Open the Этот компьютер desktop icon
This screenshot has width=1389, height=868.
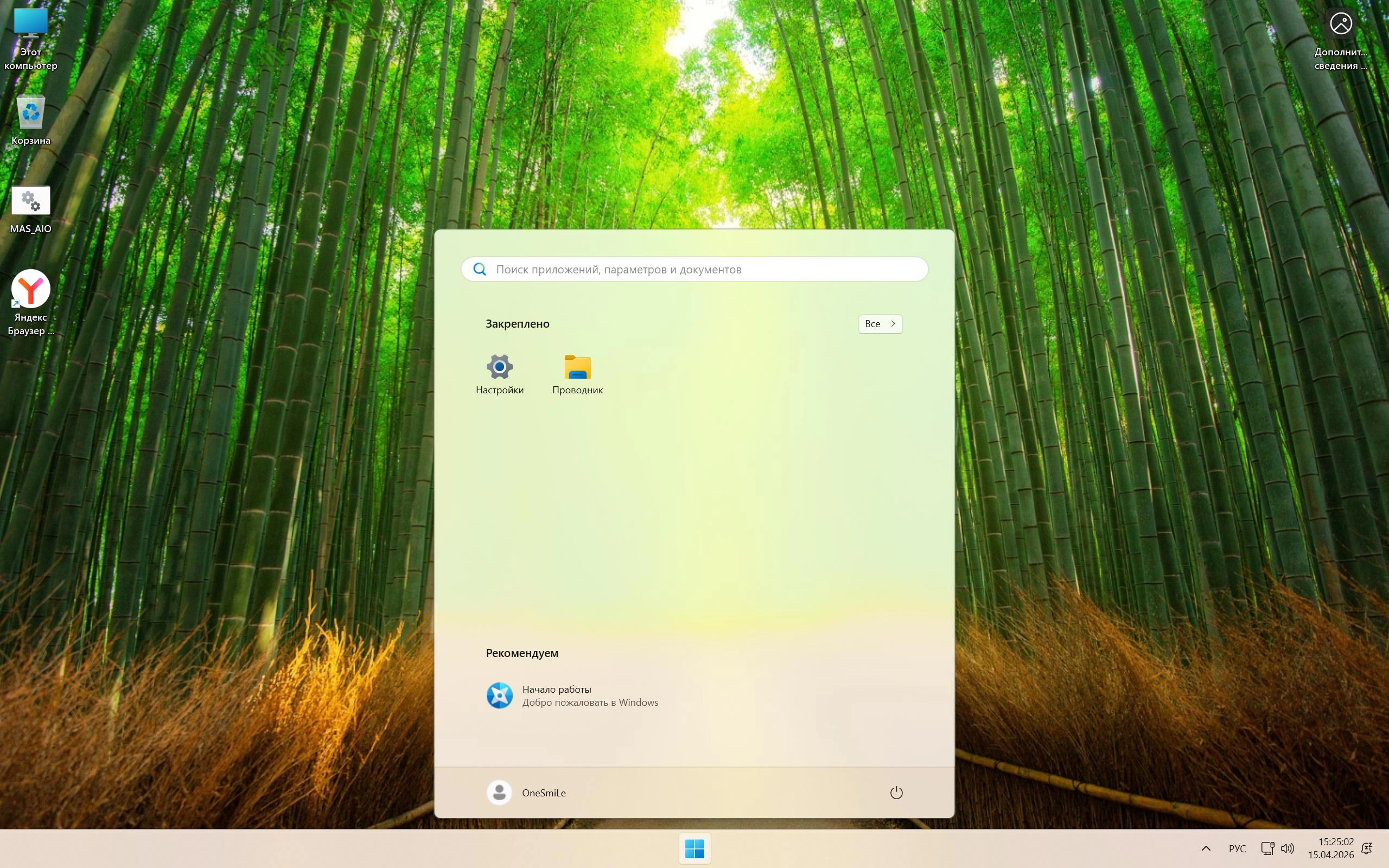30,38
